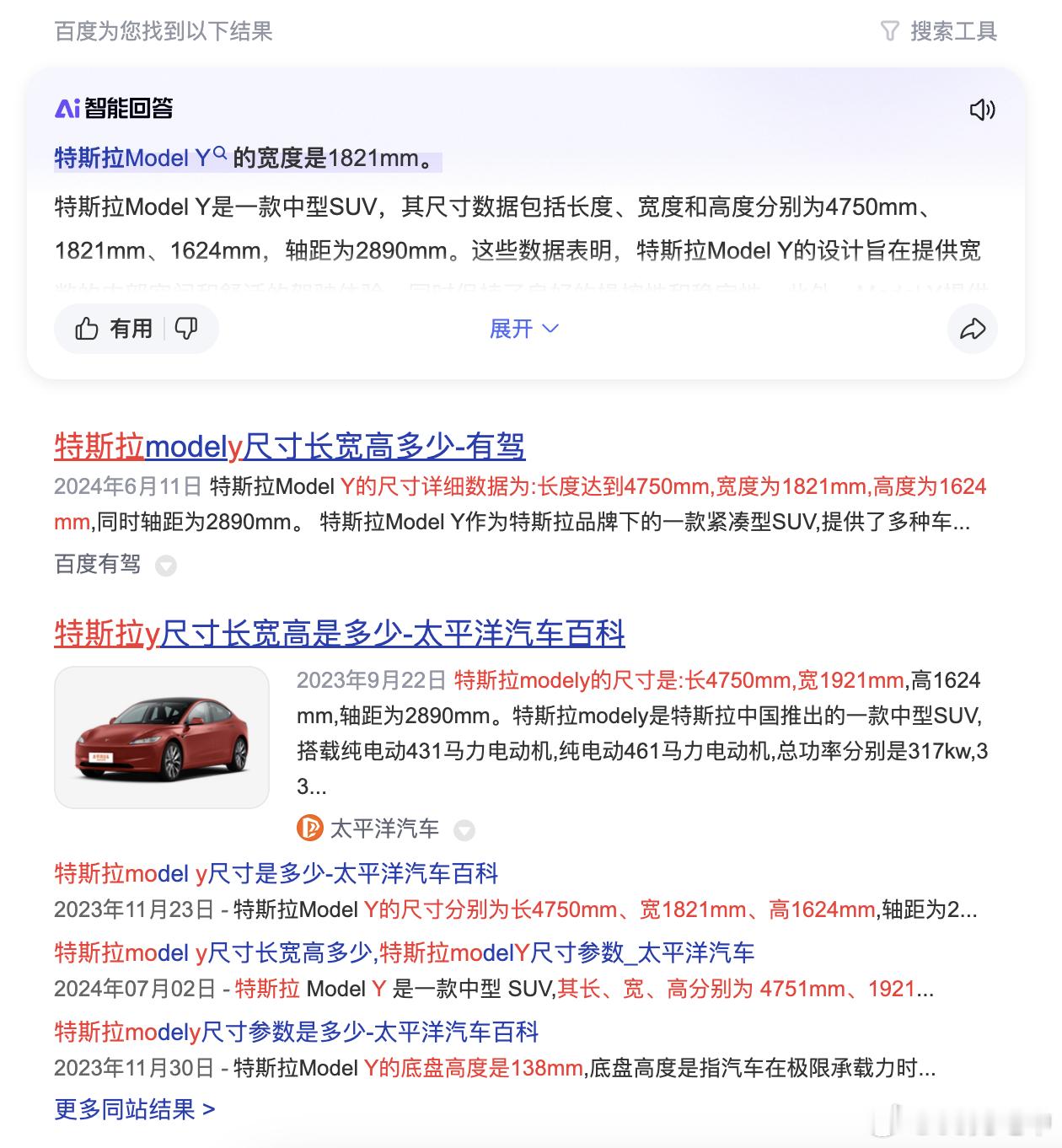Click the magnifier icon after Model Y
The width and height of the screenshot is (1062, 1148).
(221, 153)
